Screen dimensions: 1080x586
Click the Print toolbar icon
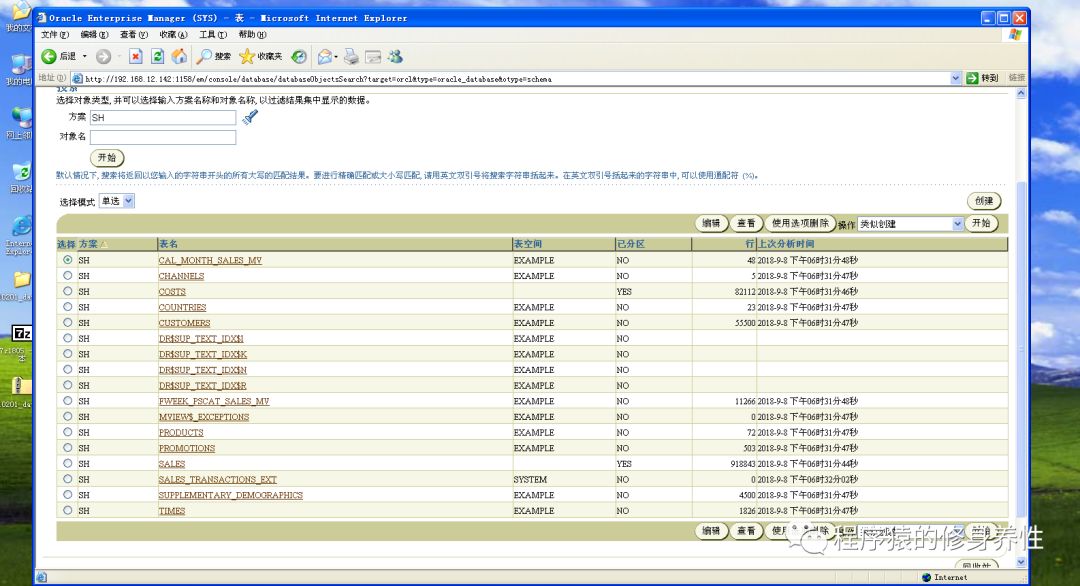click(350, 56)
